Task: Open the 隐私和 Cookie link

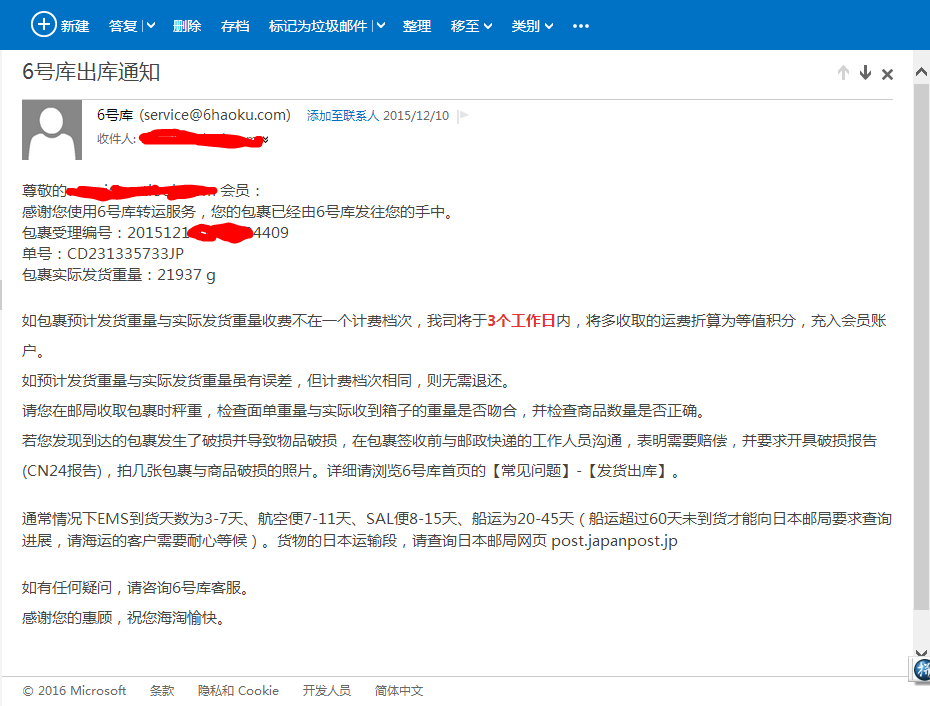Action: [x=238, y=691]
